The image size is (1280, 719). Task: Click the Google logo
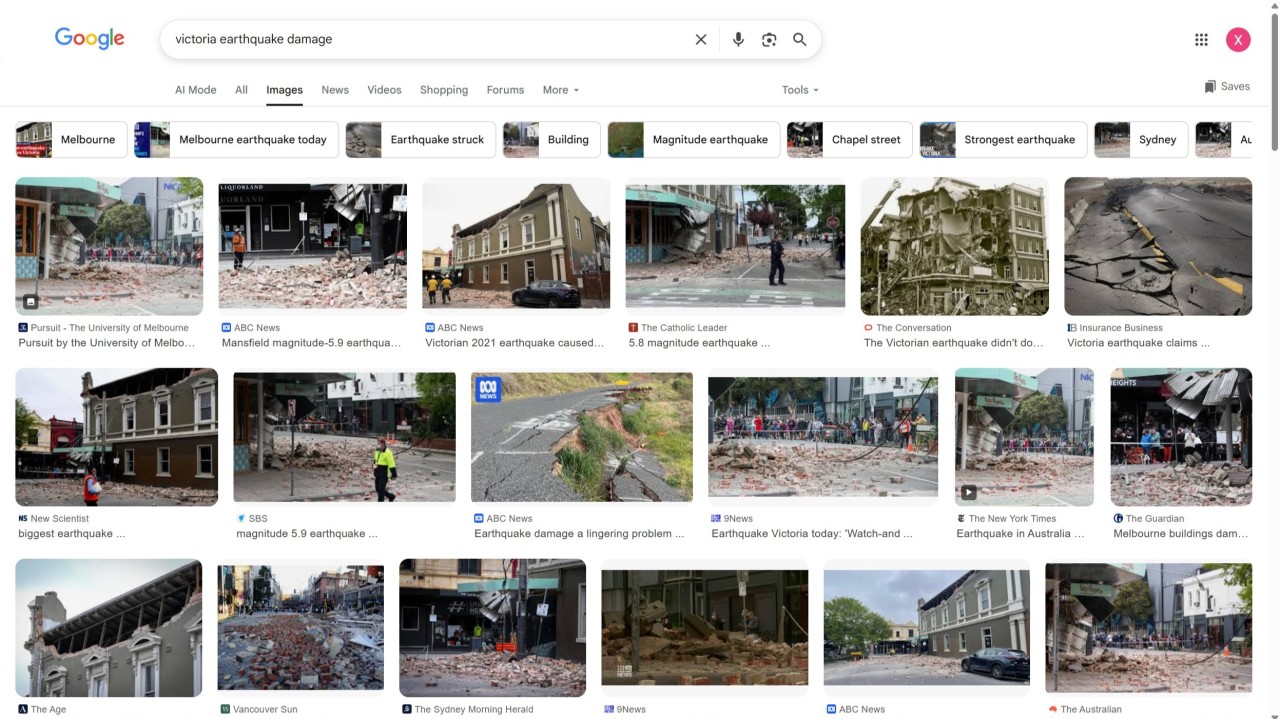coord(90,39)
